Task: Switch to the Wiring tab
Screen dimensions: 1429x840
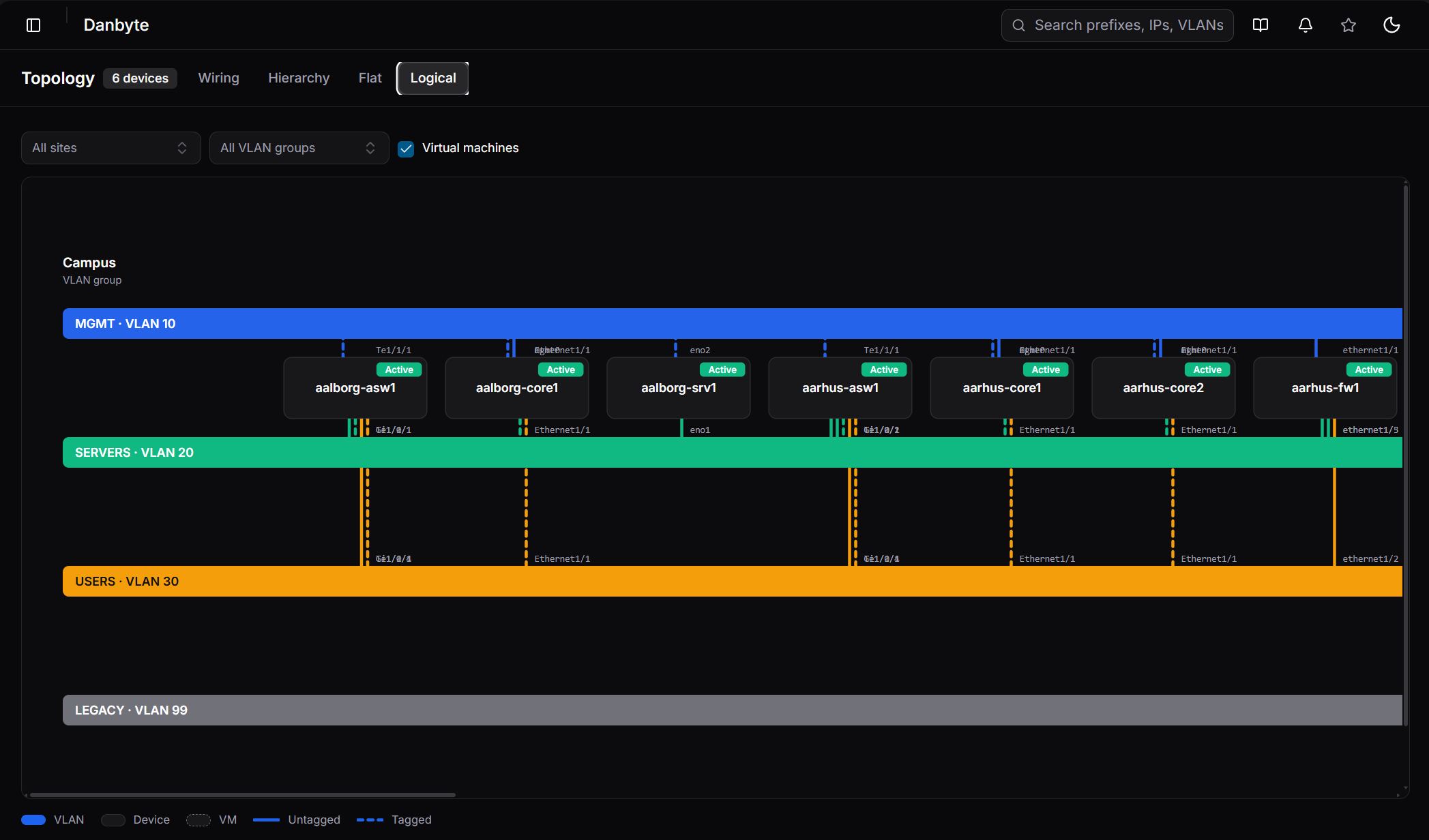Action: coord(218,78)
